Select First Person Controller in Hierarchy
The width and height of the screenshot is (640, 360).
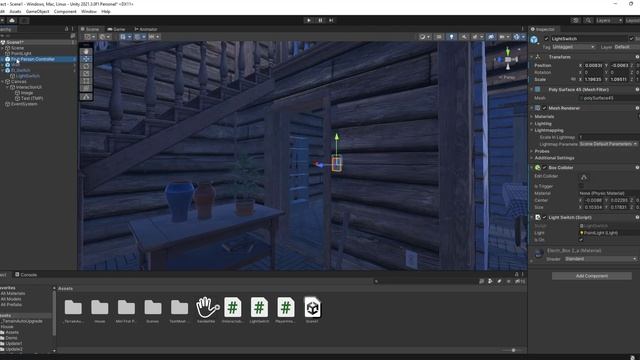tap(38, 59)
